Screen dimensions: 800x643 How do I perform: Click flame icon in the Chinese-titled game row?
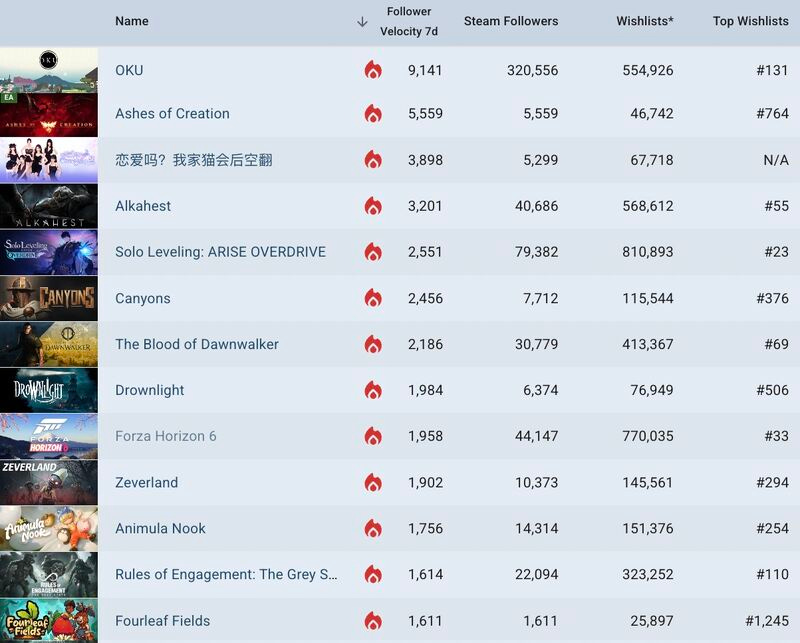pos(373,160)
